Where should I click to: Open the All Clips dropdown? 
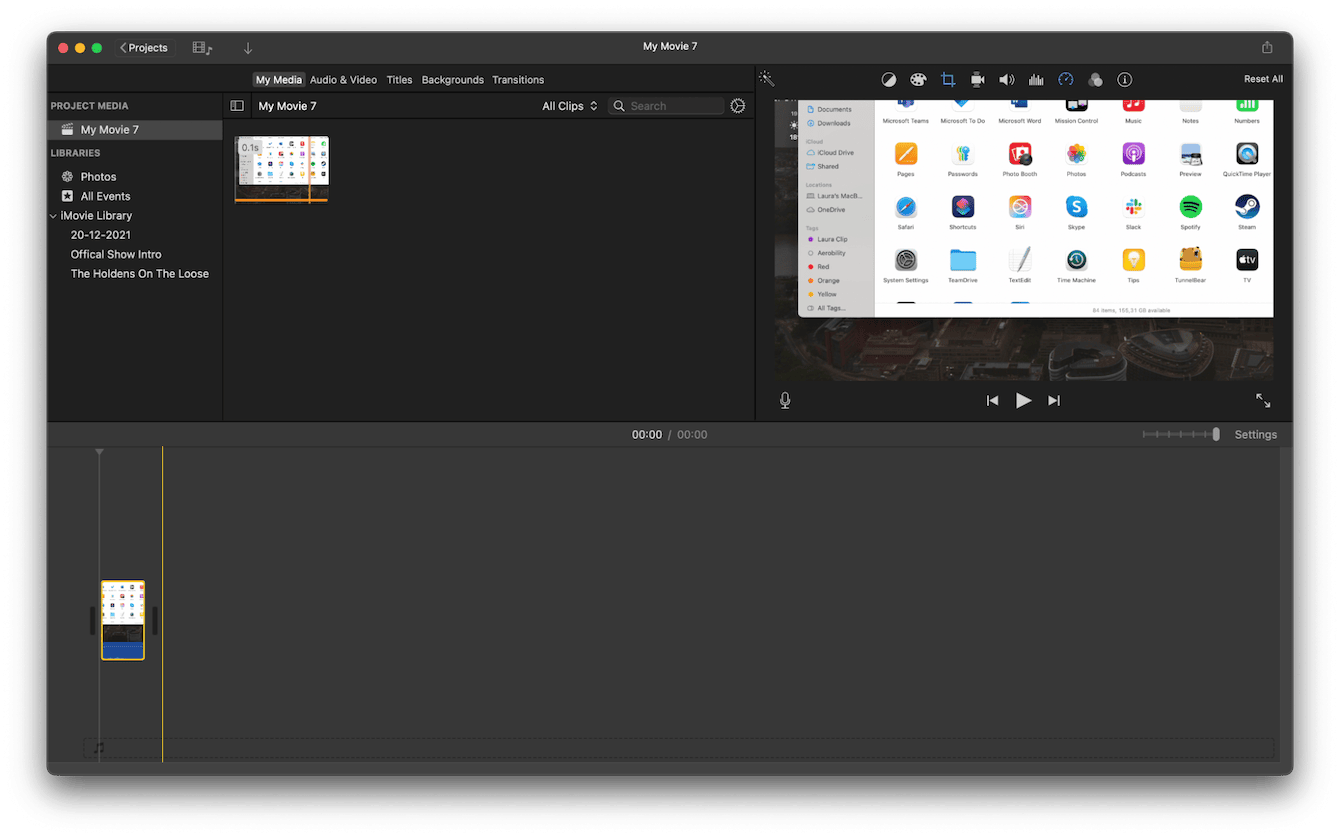coord(569,105)
